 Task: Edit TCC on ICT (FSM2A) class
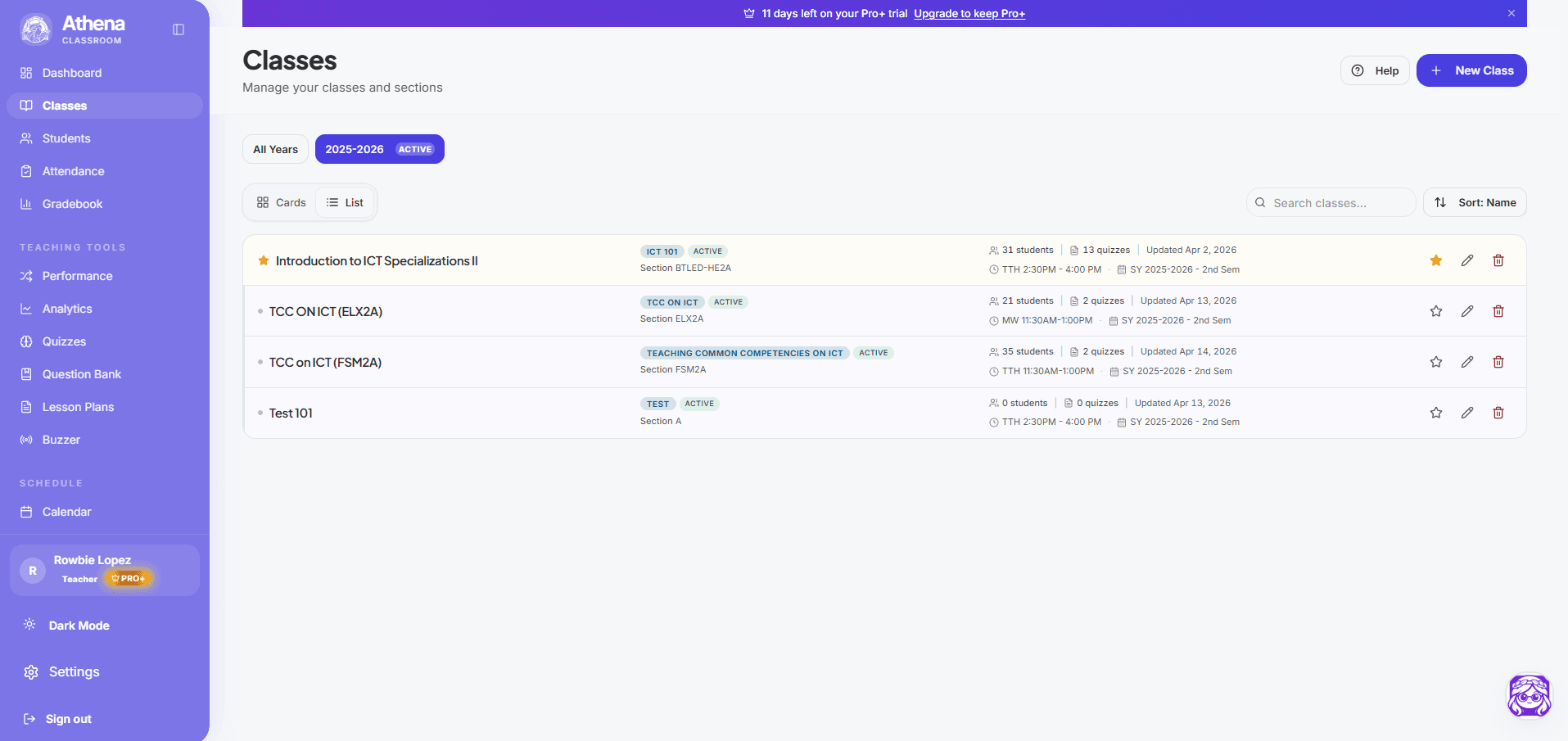coord(1467,362)
